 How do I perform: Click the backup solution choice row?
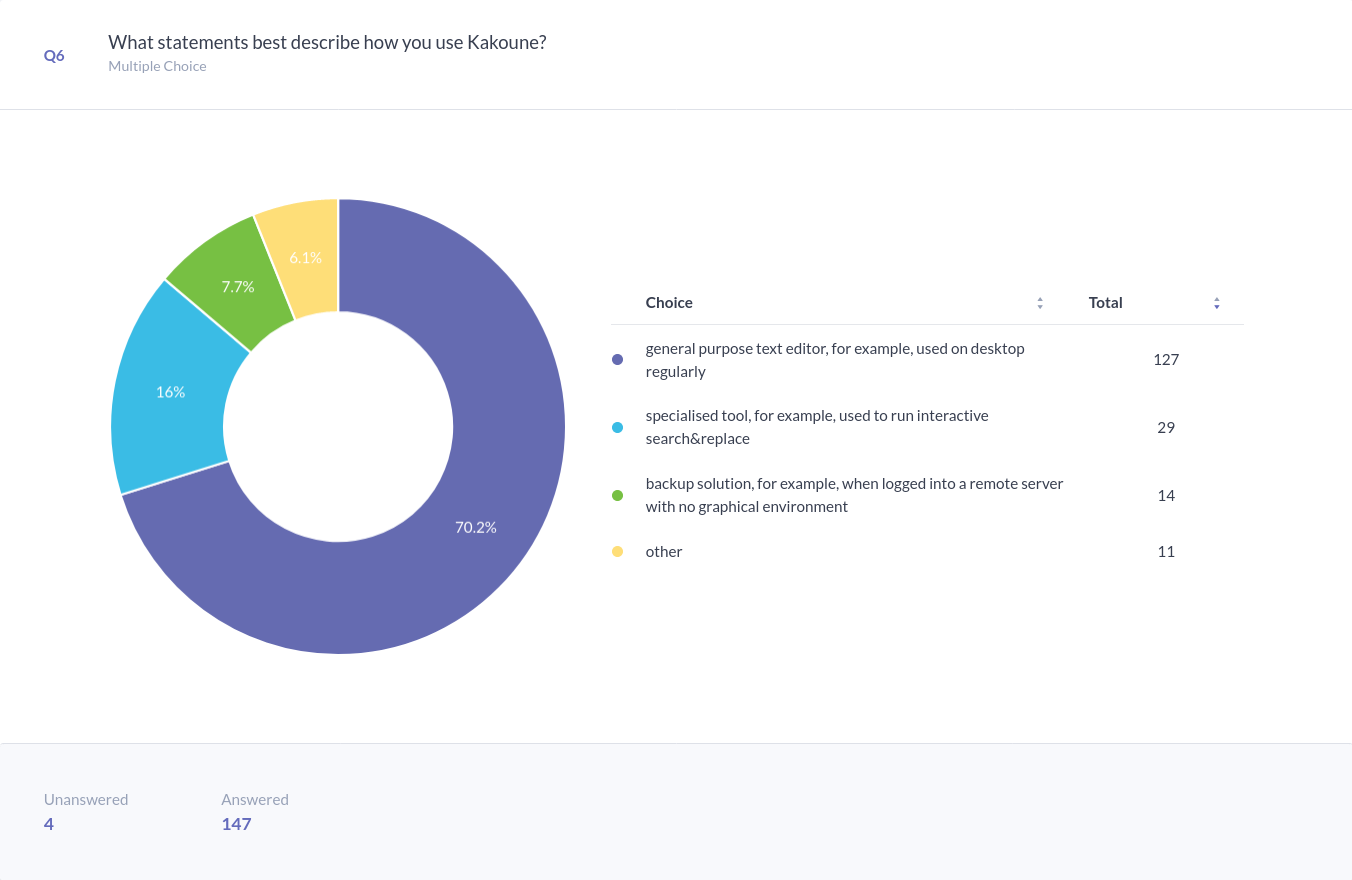[x=854, y=495]
